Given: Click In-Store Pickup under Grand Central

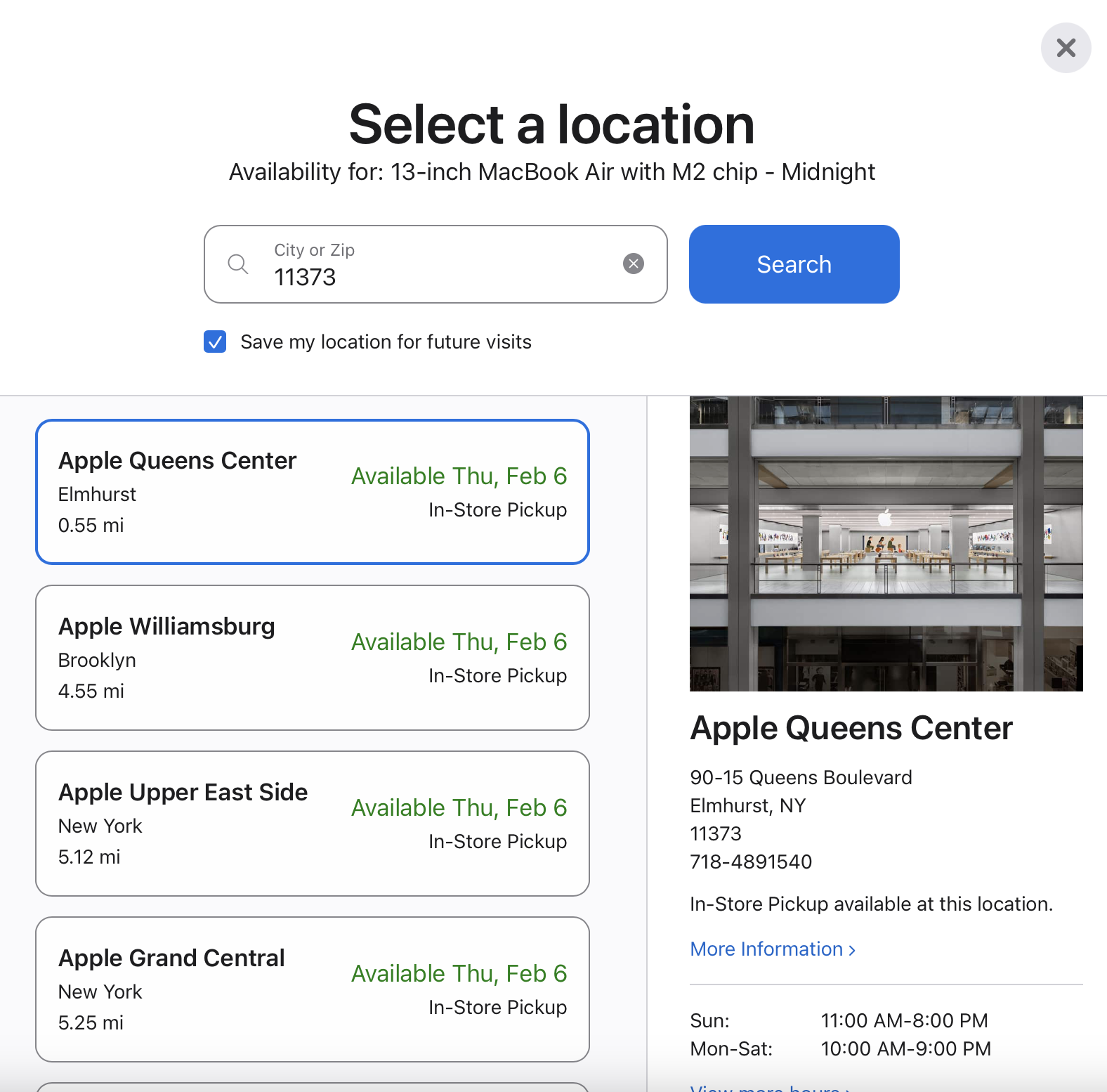Looking at the screenshot, I should [x=497, y=1007].
